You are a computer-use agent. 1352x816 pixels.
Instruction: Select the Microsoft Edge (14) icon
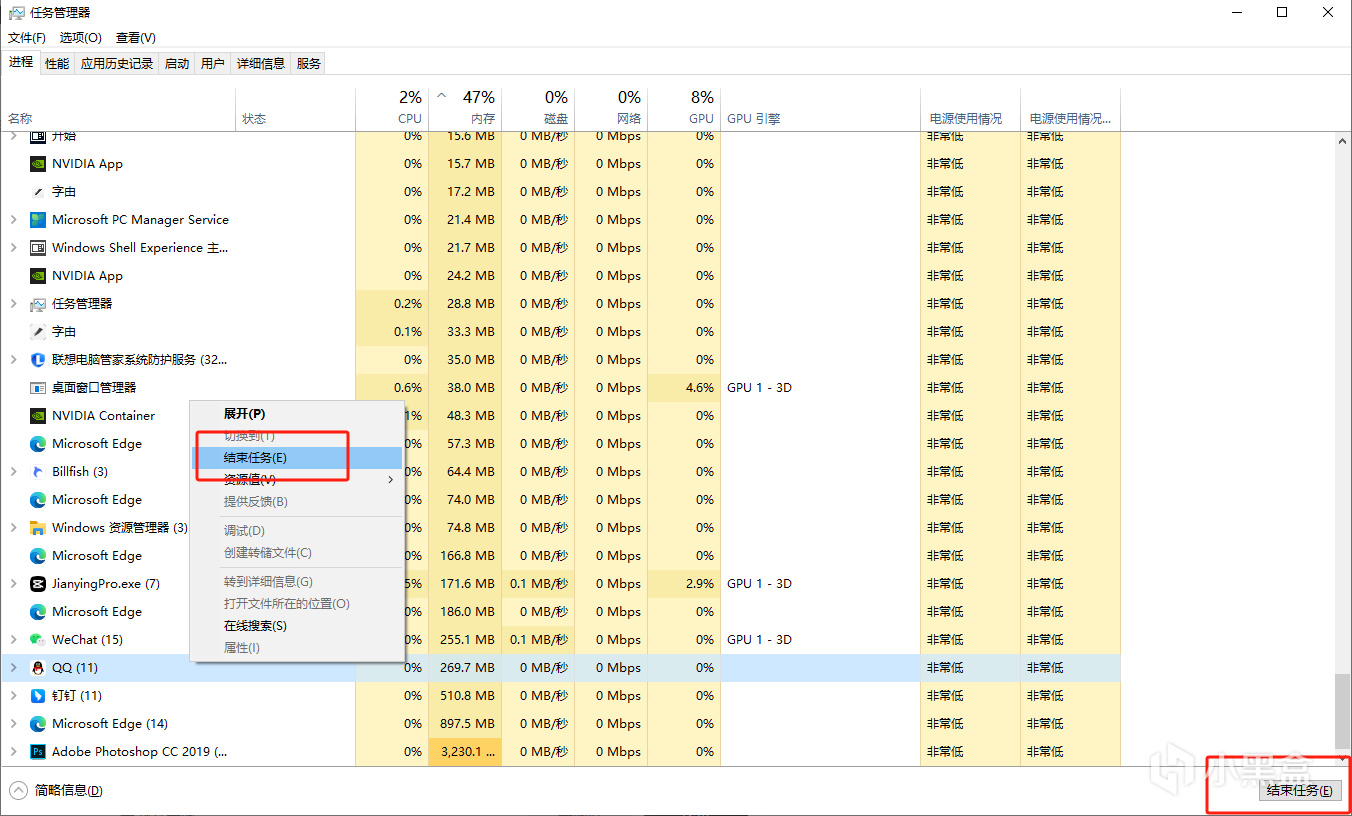pos(38,724)
